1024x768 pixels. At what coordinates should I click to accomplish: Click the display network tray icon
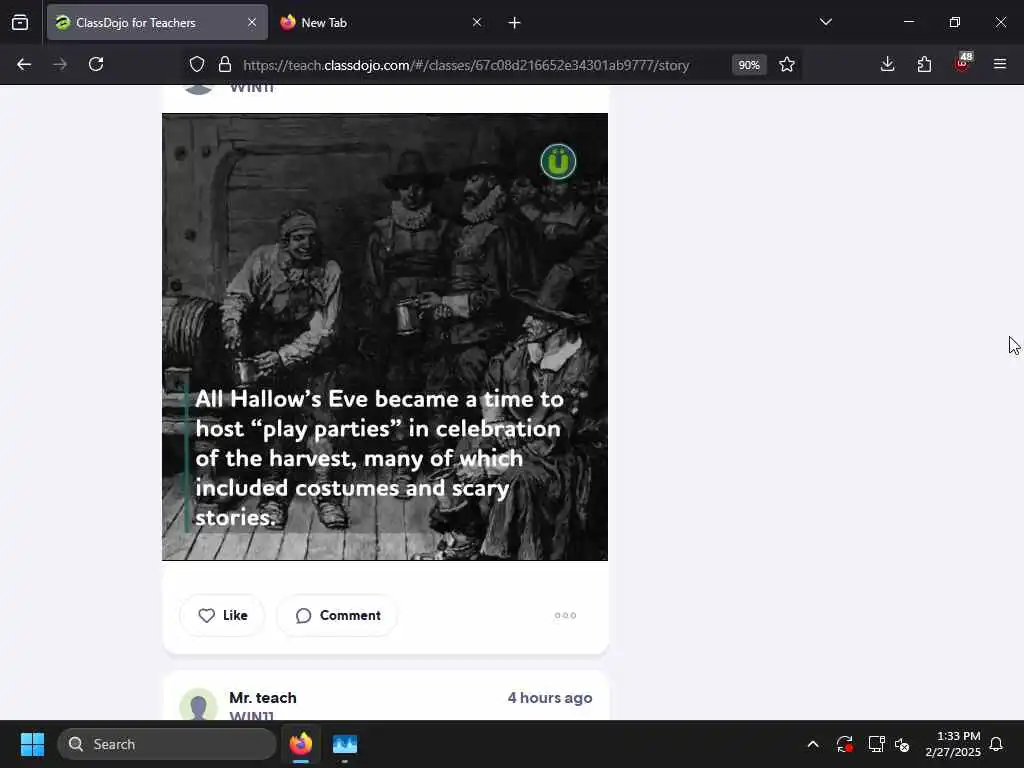[x=876, y=744]
